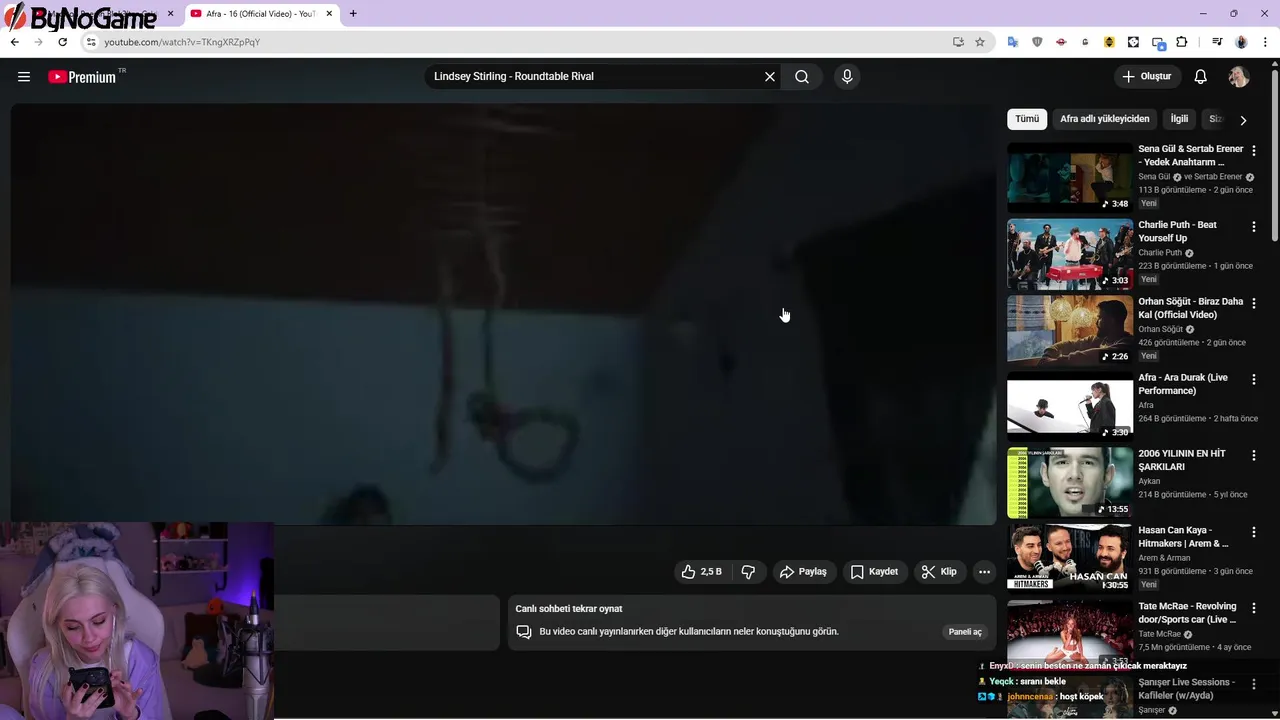
Task: Open Charlie Puth Beat Yourself Up thumbnail
Action: pyautogui.click(x=1070, y=254)
